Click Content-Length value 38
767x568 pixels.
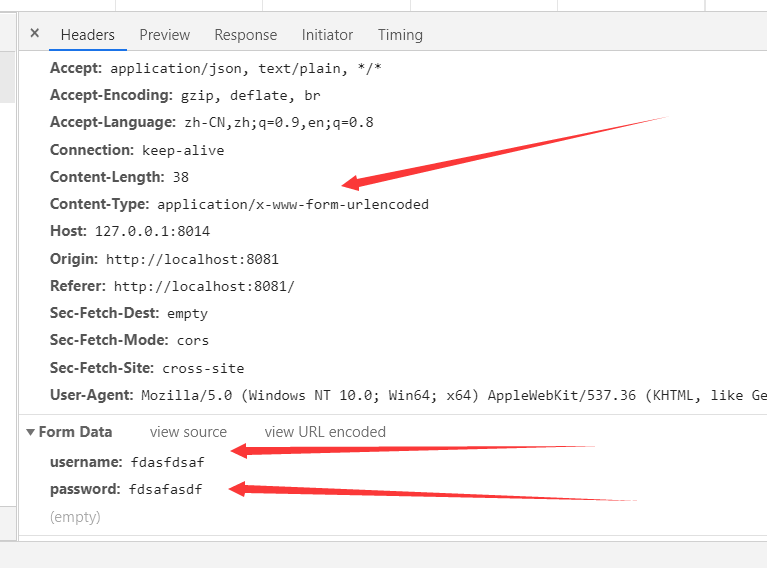[x=180, y=177]
